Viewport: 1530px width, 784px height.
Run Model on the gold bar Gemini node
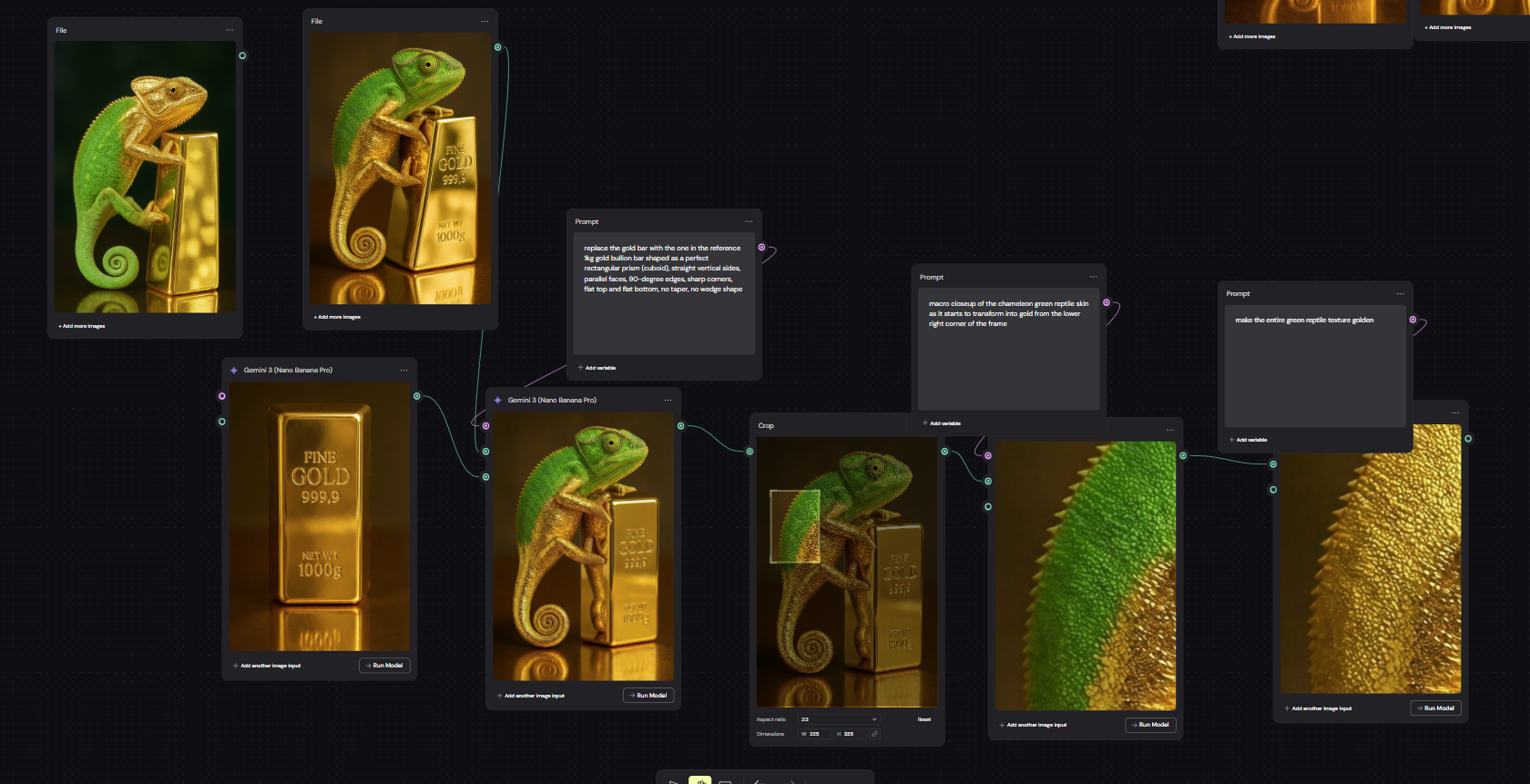click(384, 666)
